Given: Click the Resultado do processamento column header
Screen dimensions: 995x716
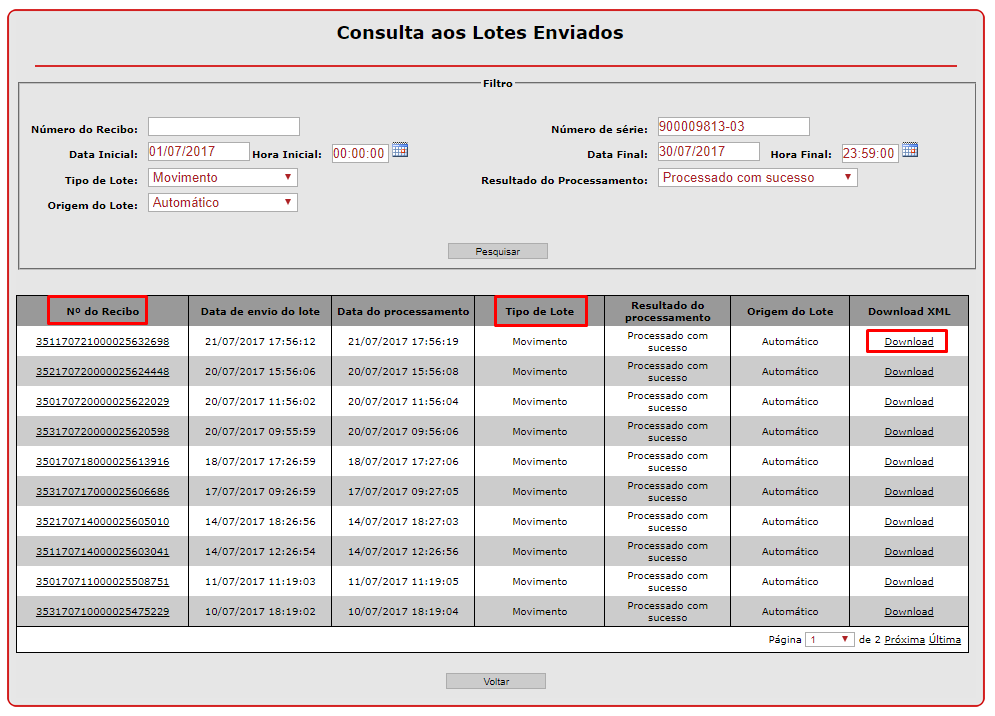Looking at the screenshot, I should (668, 311).
